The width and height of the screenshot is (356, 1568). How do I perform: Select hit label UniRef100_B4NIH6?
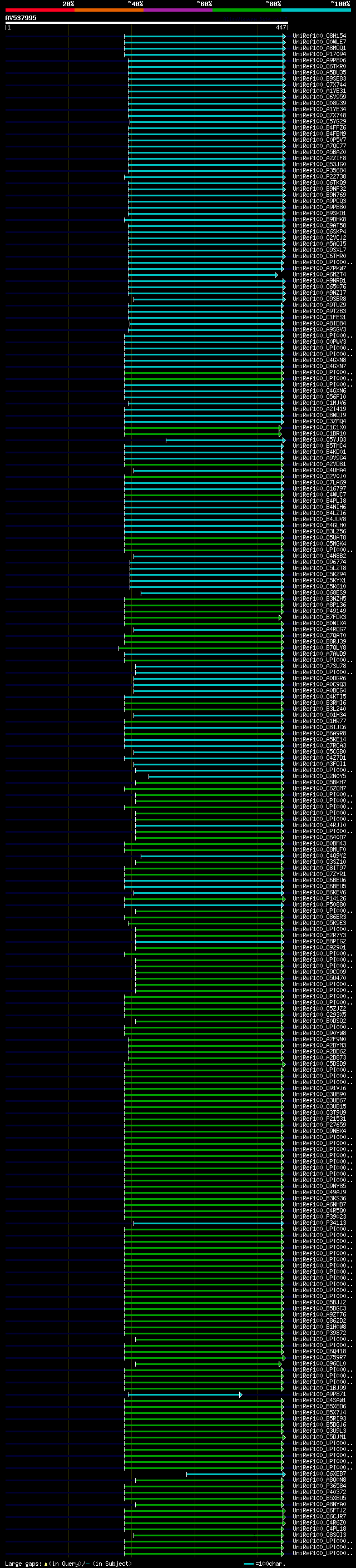pyautogui.click(x=319, y=507)
